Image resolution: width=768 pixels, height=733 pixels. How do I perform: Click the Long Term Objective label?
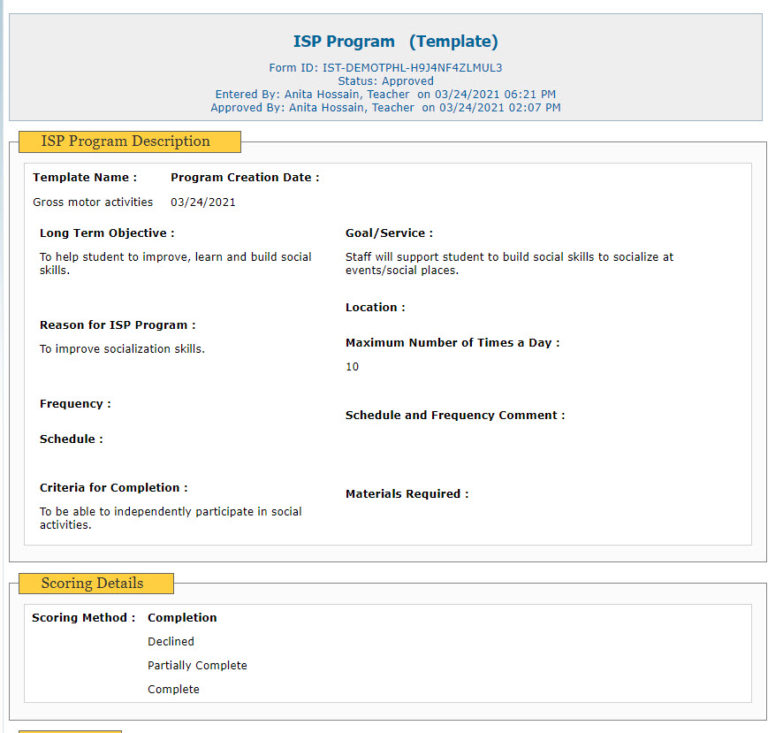[x=107, y=233]
